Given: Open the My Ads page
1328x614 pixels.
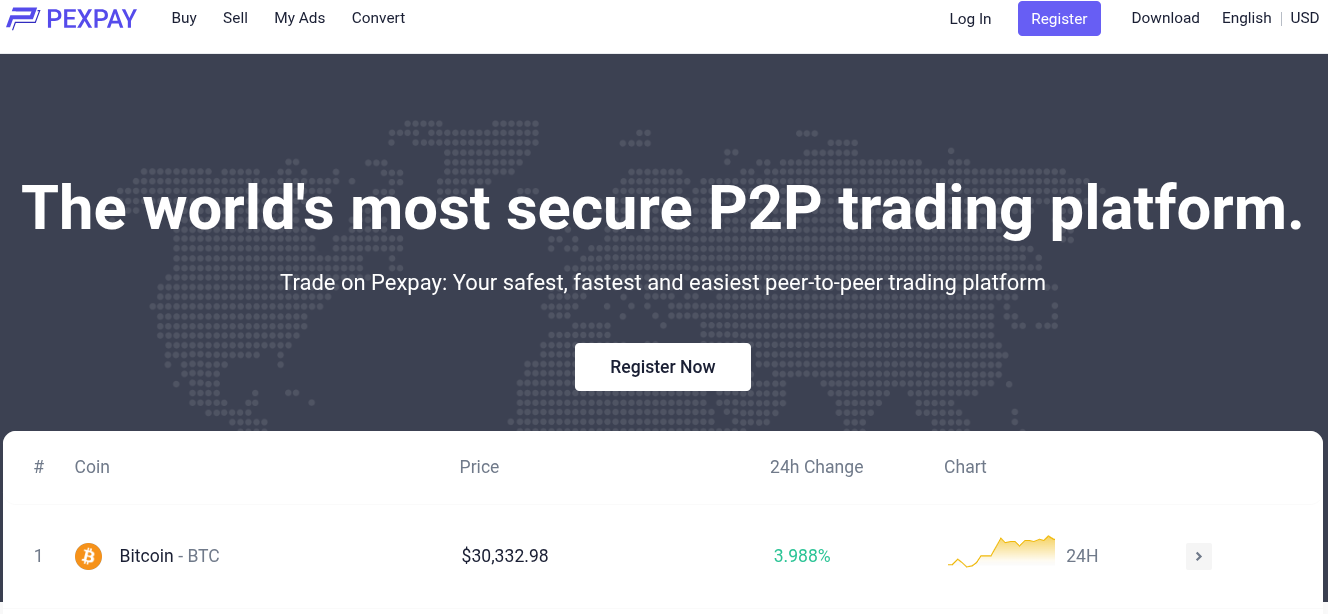Looking at the screenshot, I should click(x=299, y=18).
